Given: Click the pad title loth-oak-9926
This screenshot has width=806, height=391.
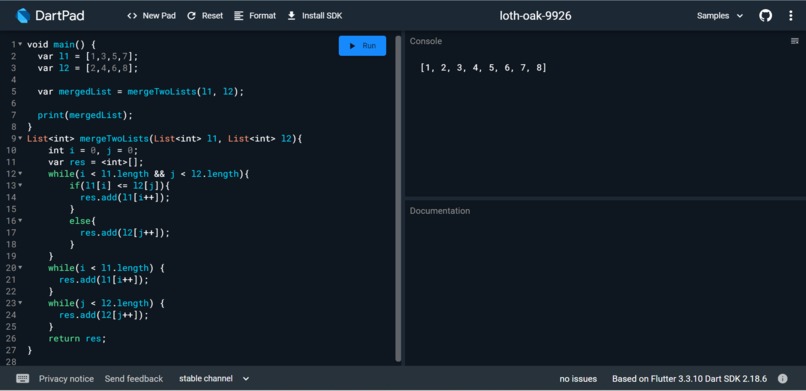Looking at the screenshot, I should click(x=535, y=16).
